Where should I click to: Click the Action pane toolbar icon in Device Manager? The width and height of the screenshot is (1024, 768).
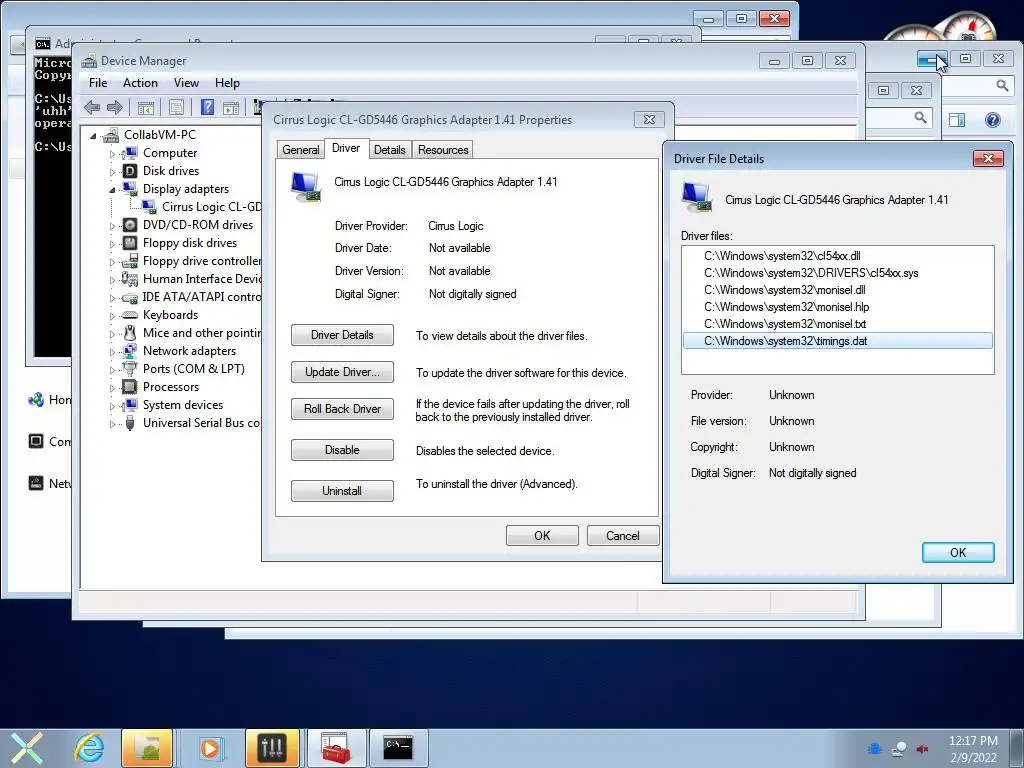coord(231,108)
